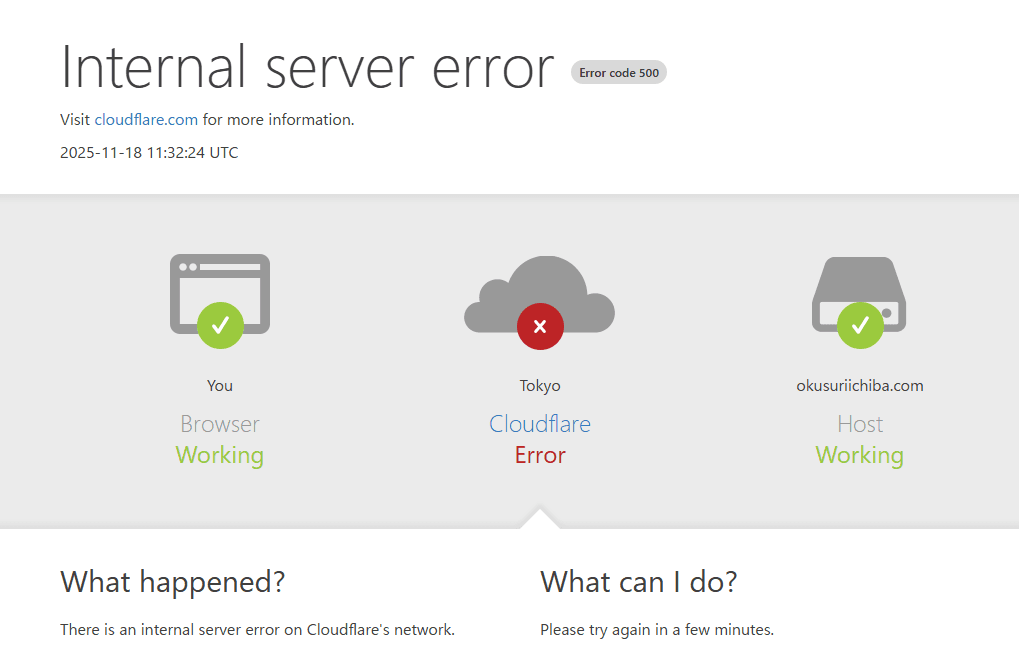The image size is (1019, 671).
Task: Click the Working status below Browser
Action: [x=220, y=456]
